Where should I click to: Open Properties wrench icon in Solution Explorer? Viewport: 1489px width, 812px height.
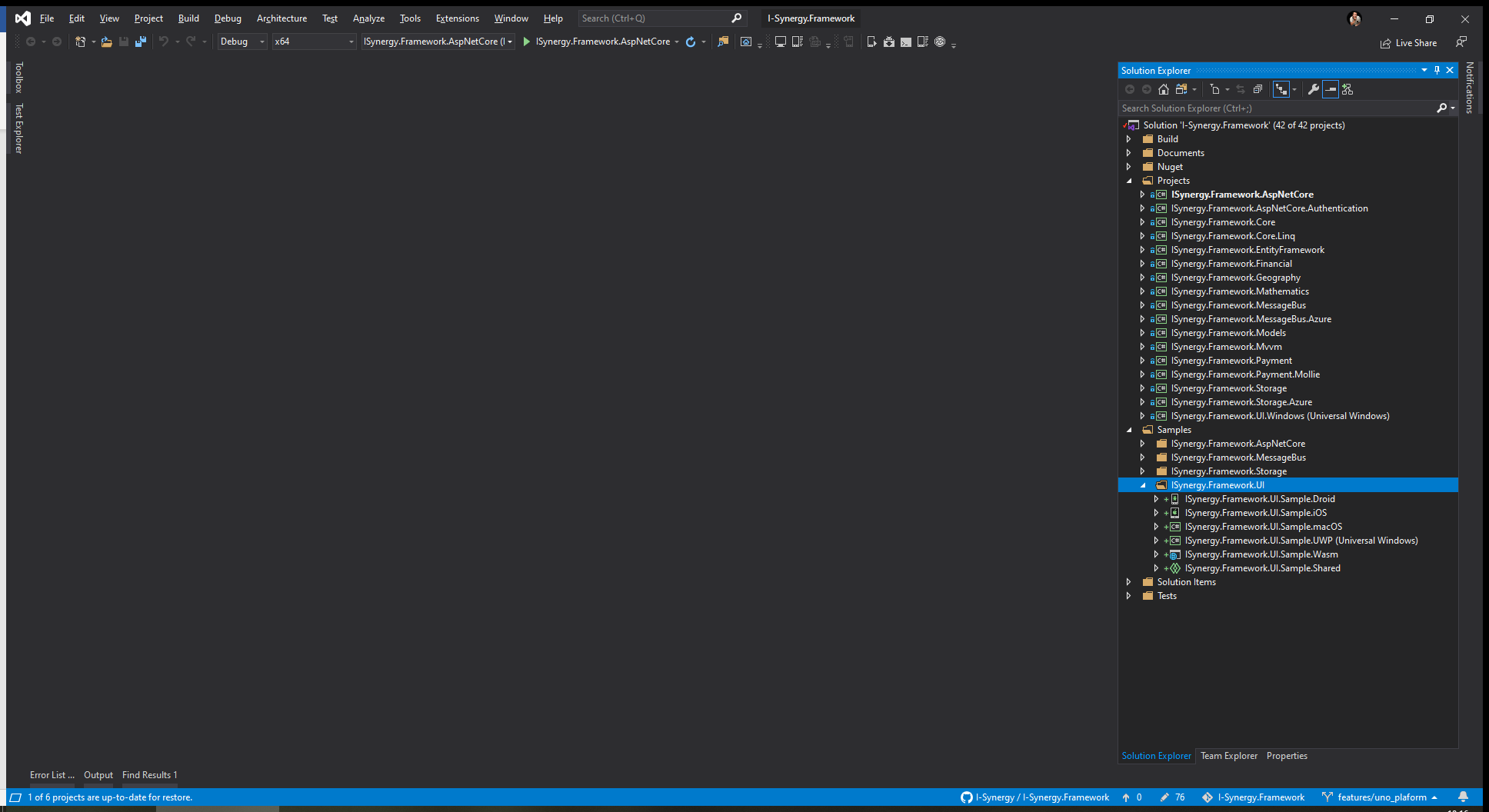pos(1314,89)
